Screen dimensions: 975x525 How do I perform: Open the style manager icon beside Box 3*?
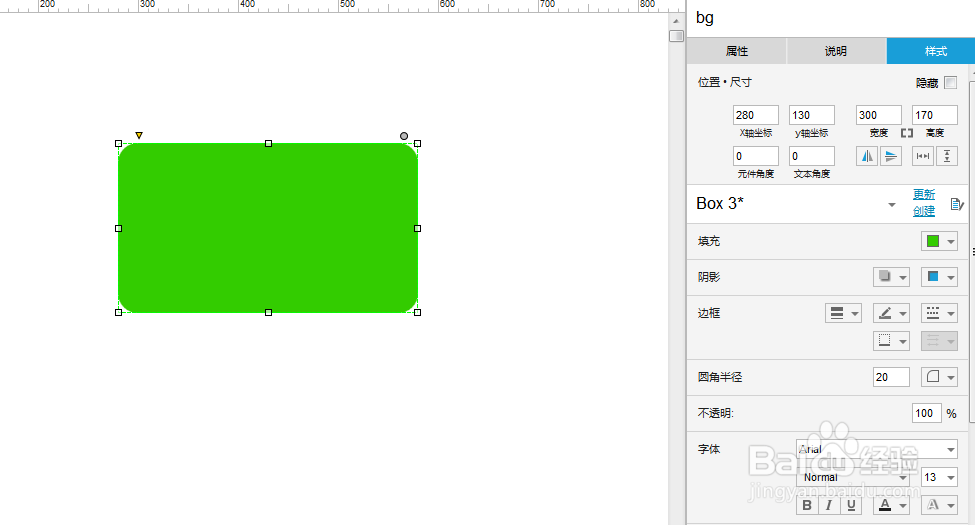[x=957, y=203]
